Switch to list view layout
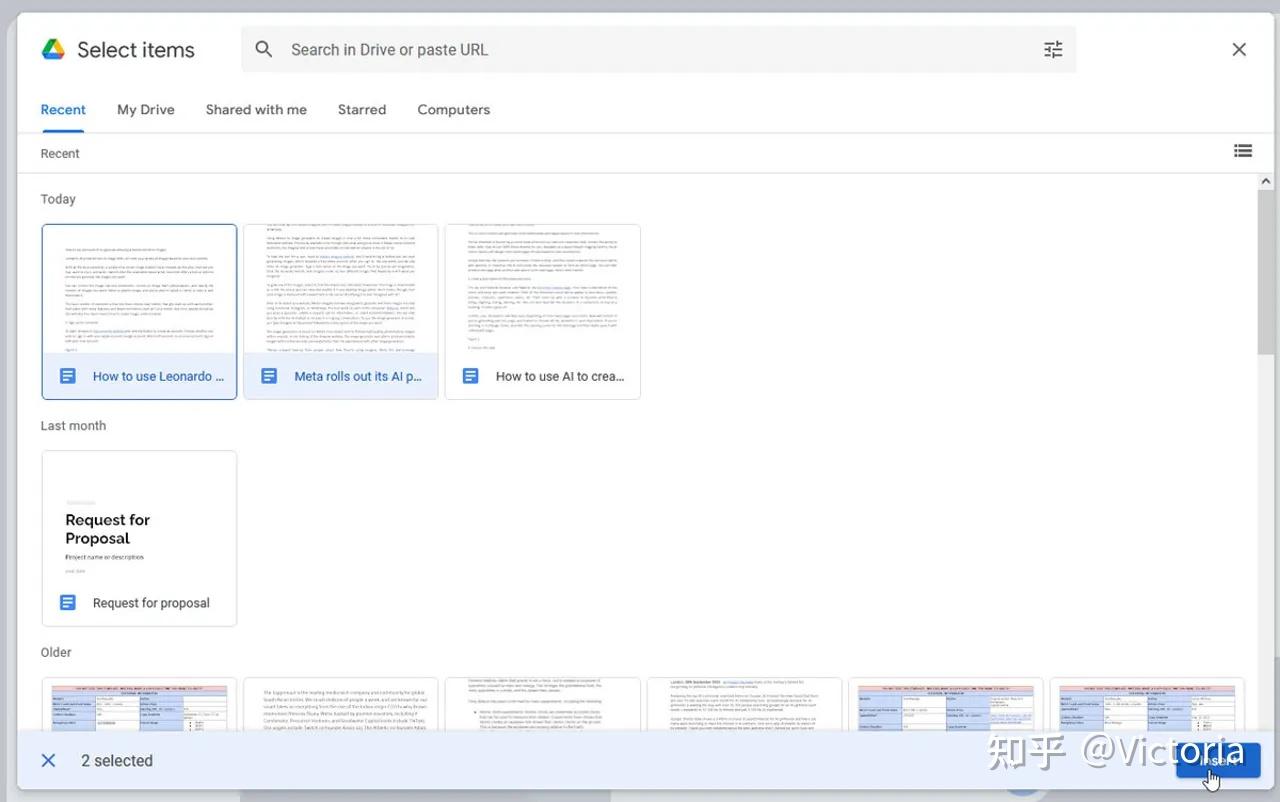The image size is (1280, 802). click(1242, 150)
